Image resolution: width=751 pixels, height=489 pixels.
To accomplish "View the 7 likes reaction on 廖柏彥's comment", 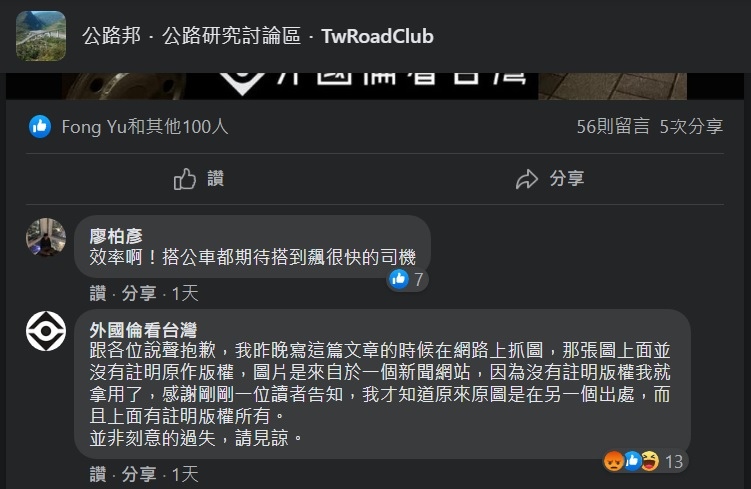I will [407, 279].
